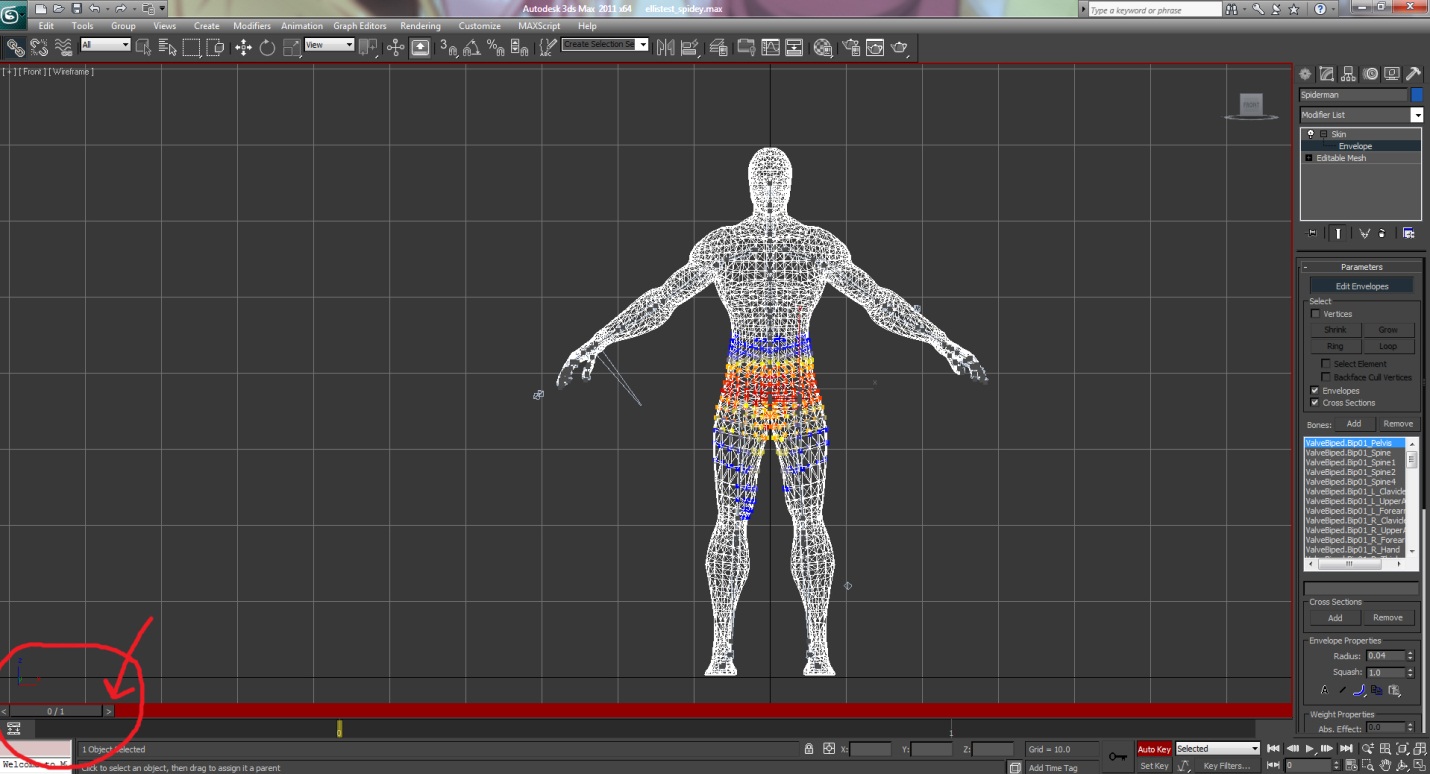Activate the Select and Rotate tool

[x=267, y=47]
